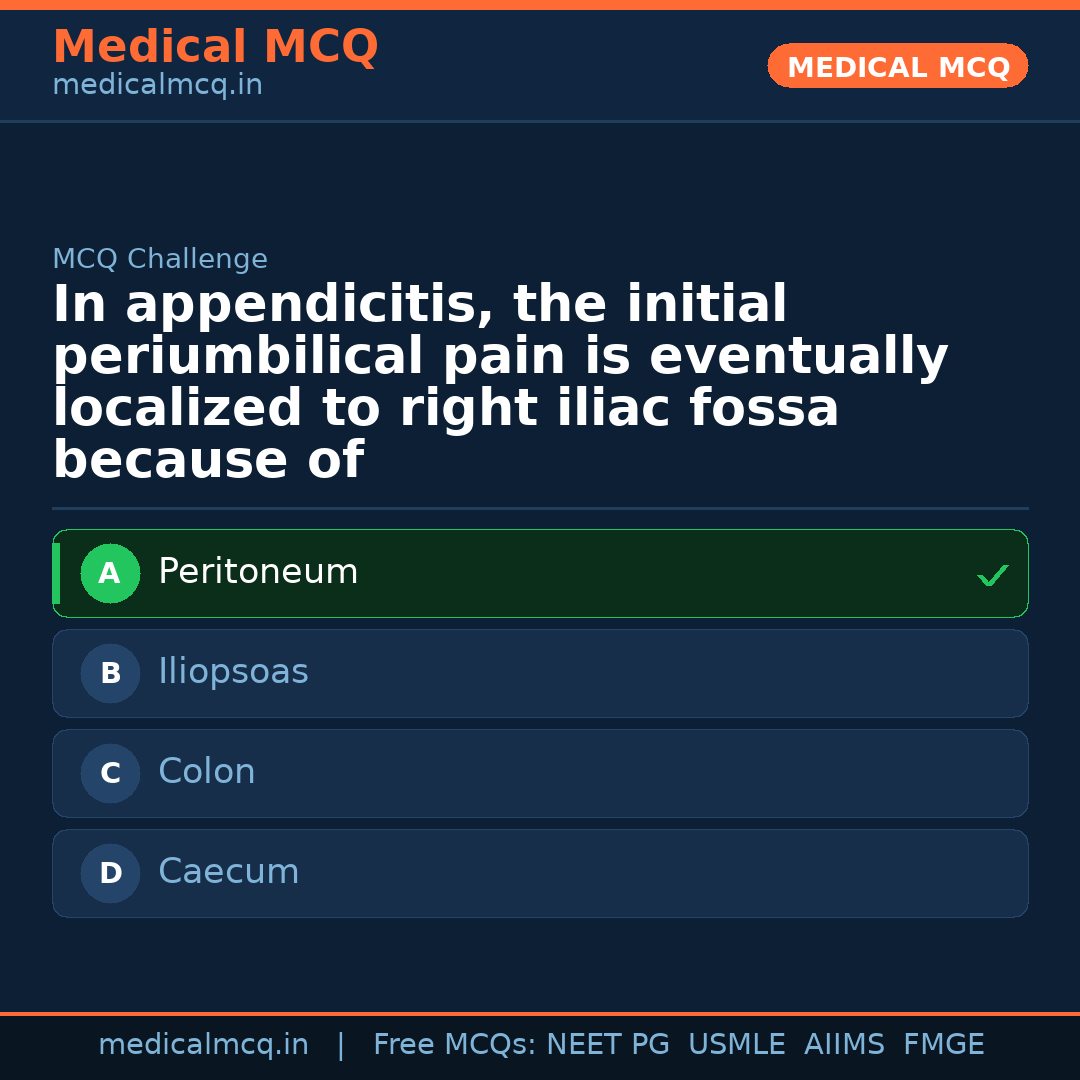The image size is (1080, 1080).
Task: Click the appendicitis question text
Action: click(500, 383)
